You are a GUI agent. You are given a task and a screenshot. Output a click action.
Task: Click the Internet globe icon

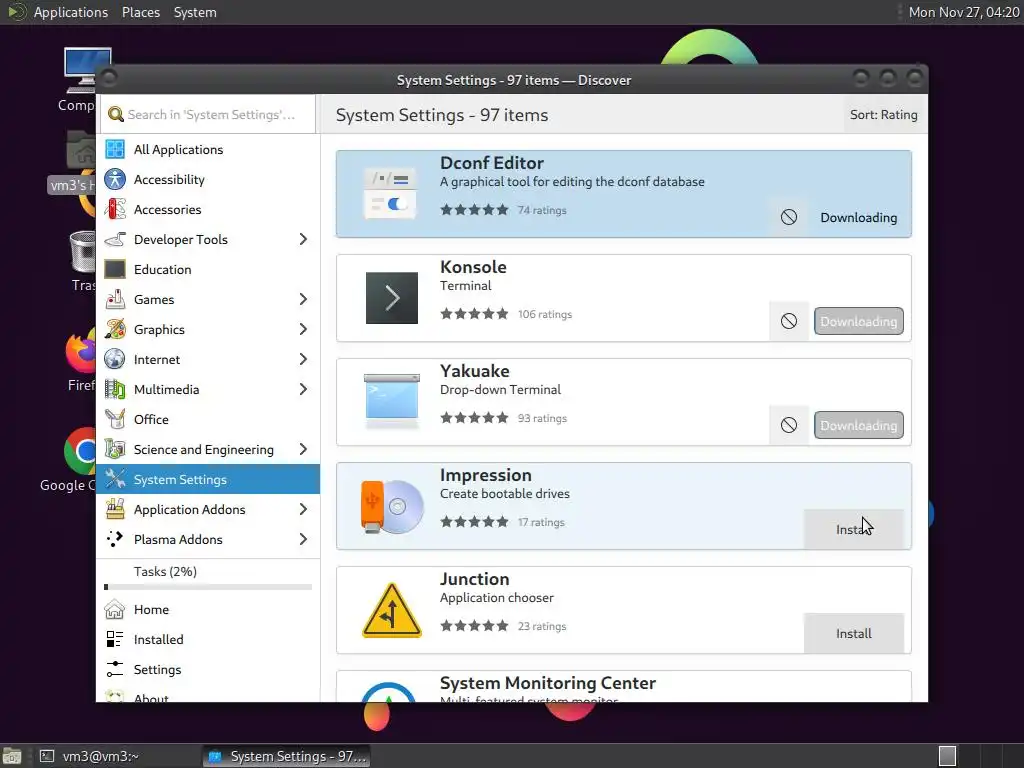tap(115, 360)
